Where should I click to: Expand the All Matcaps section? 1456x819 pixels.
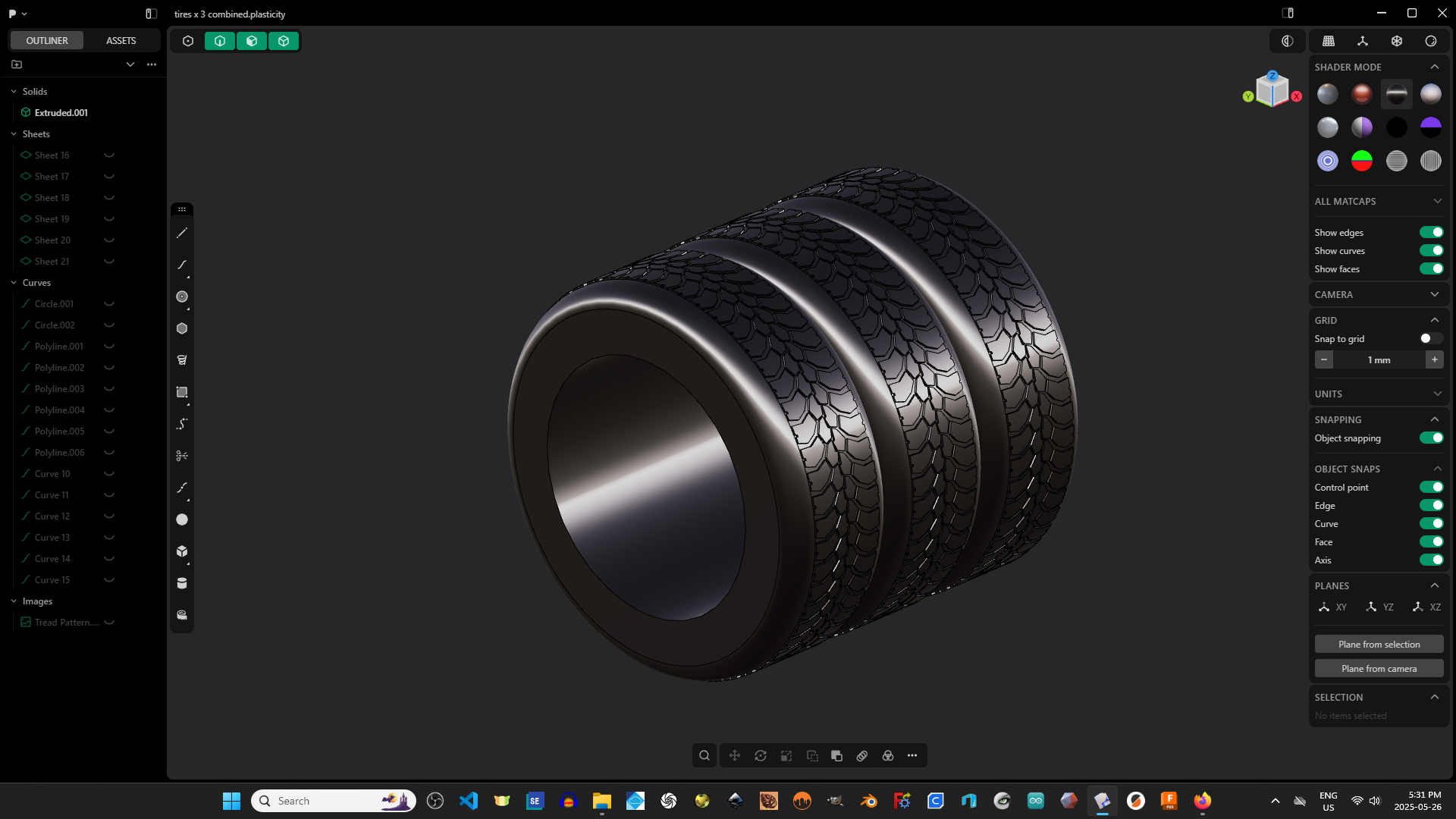click(1437, 201)
